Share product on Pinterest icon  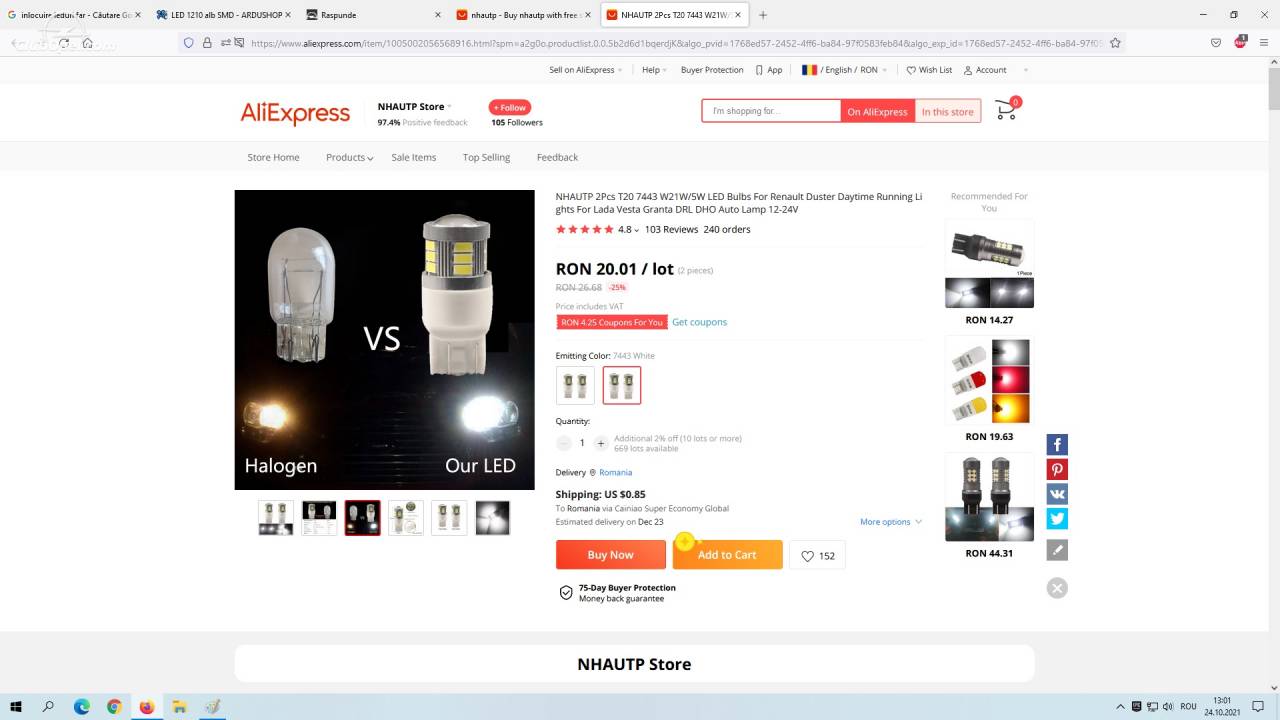(x=1057, y=470)
